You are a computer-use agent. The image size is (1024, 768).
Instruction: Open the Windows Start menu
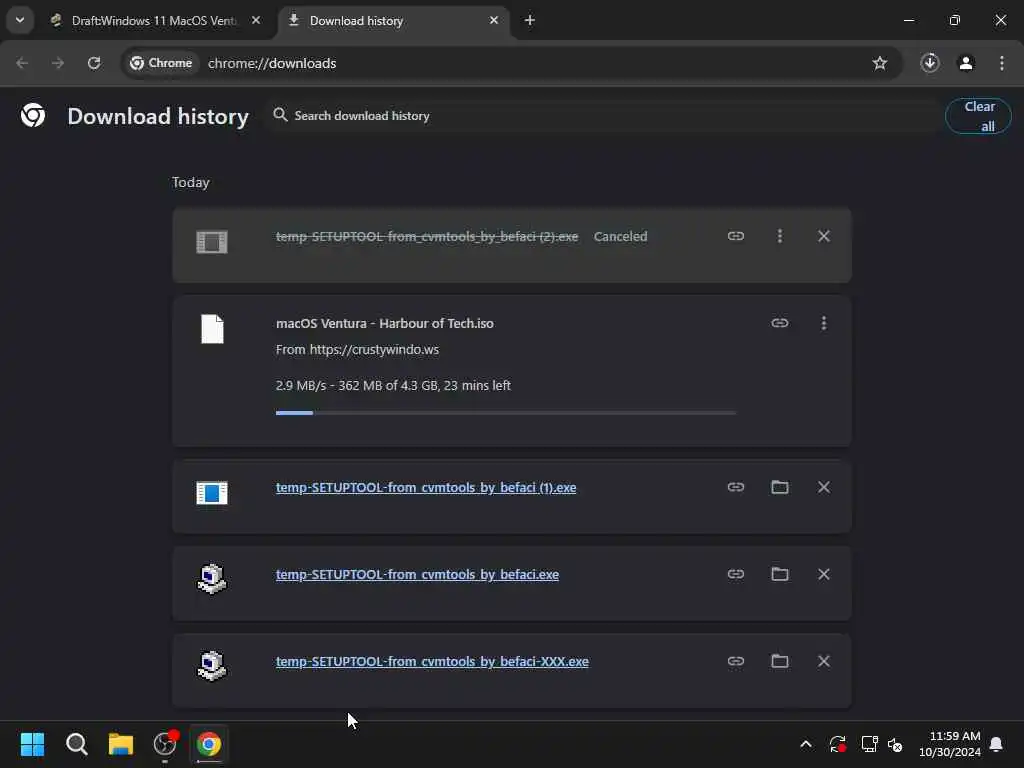33,744
